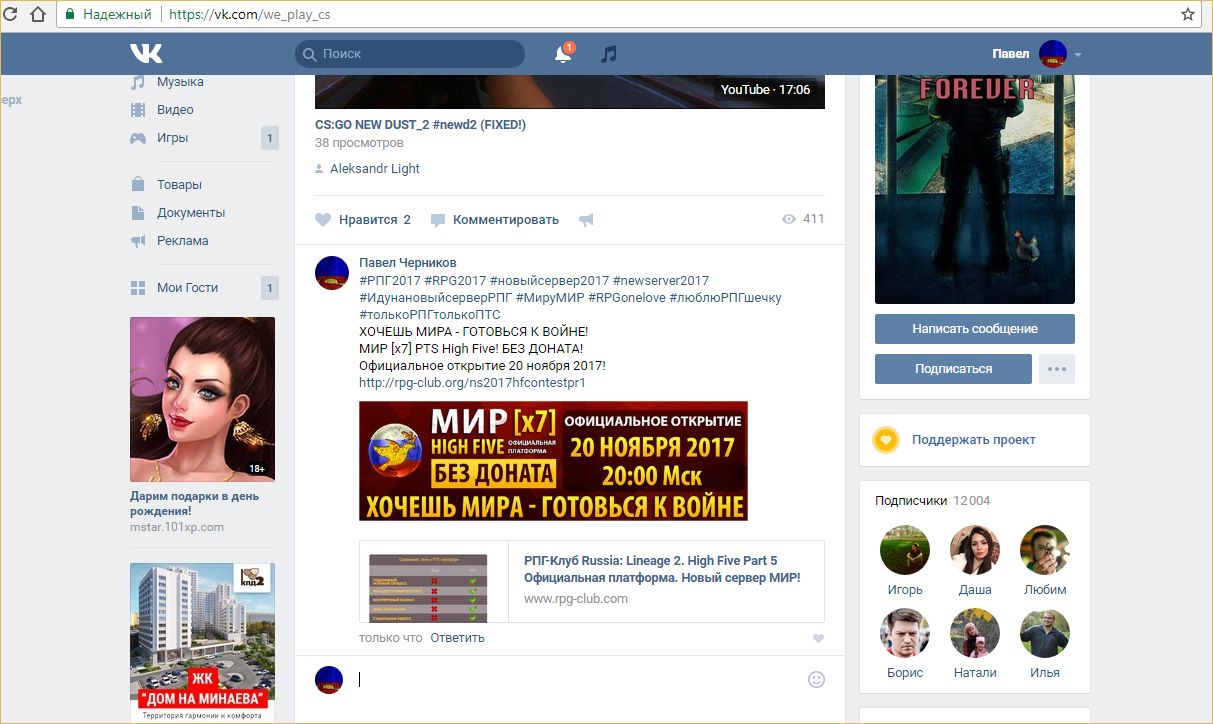This screenshot has height=724, width=1213.
Task: Open subscriber Борис avatar
Action: click(x=905, y=634)
